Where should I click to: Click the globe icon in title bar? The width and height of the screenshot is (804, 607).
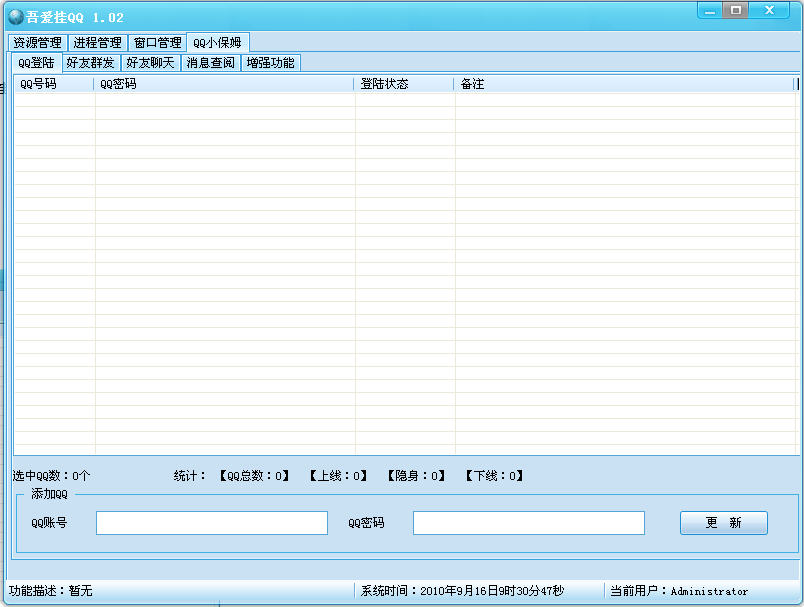coord(16,17)
